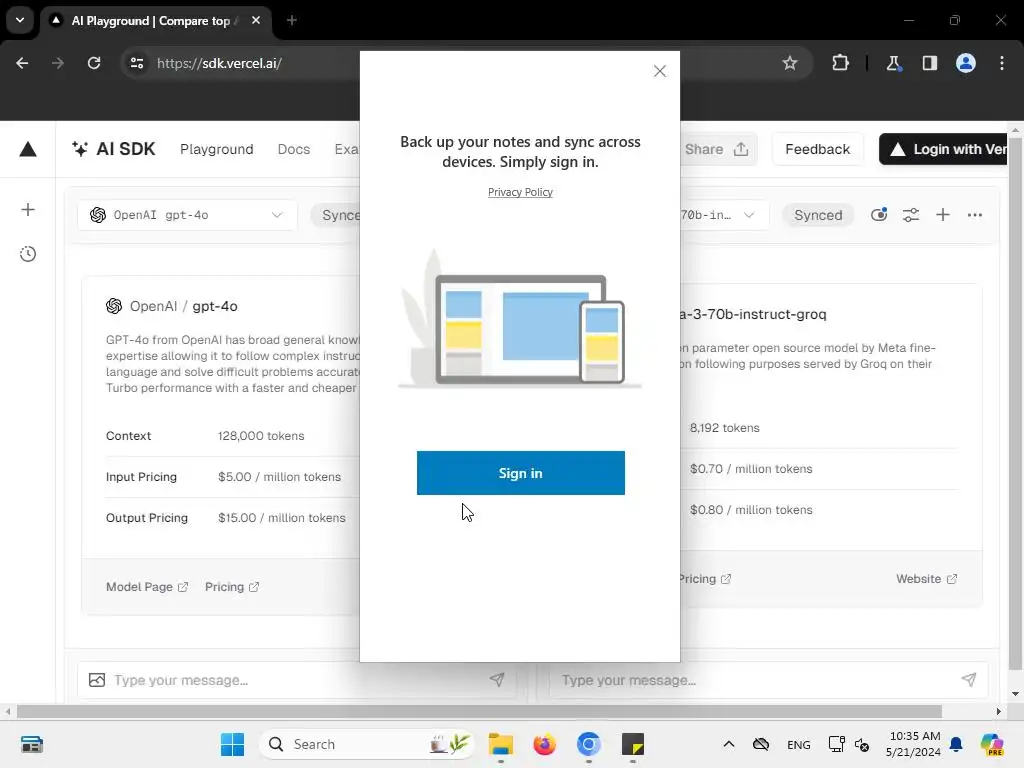
Task: Open Chrome three-dot menu
Action: [1002, 63]
